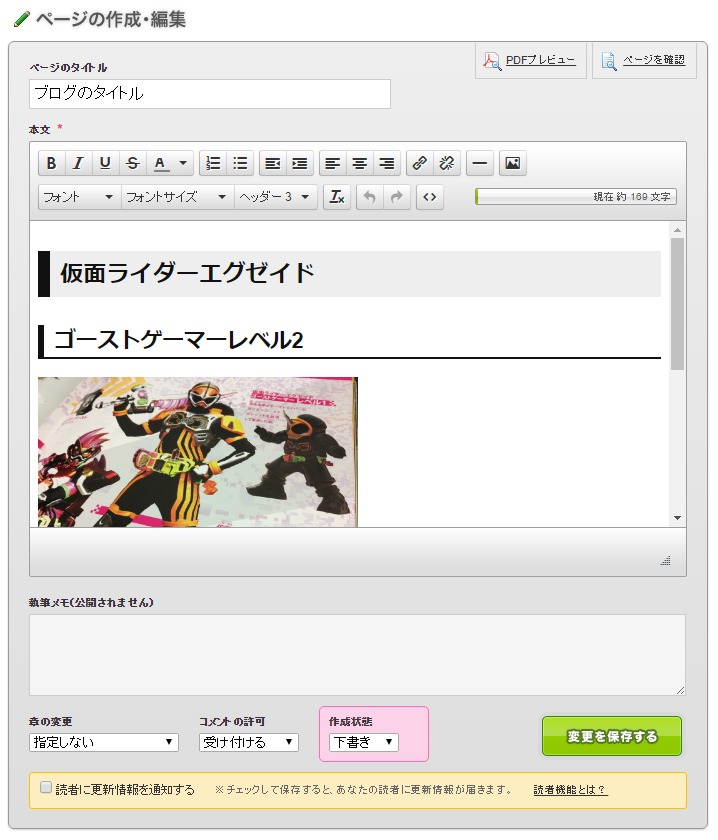Open the text color dropdown arrow
The height and width of the screenshot is (840, 718).
tap(183, 163)
